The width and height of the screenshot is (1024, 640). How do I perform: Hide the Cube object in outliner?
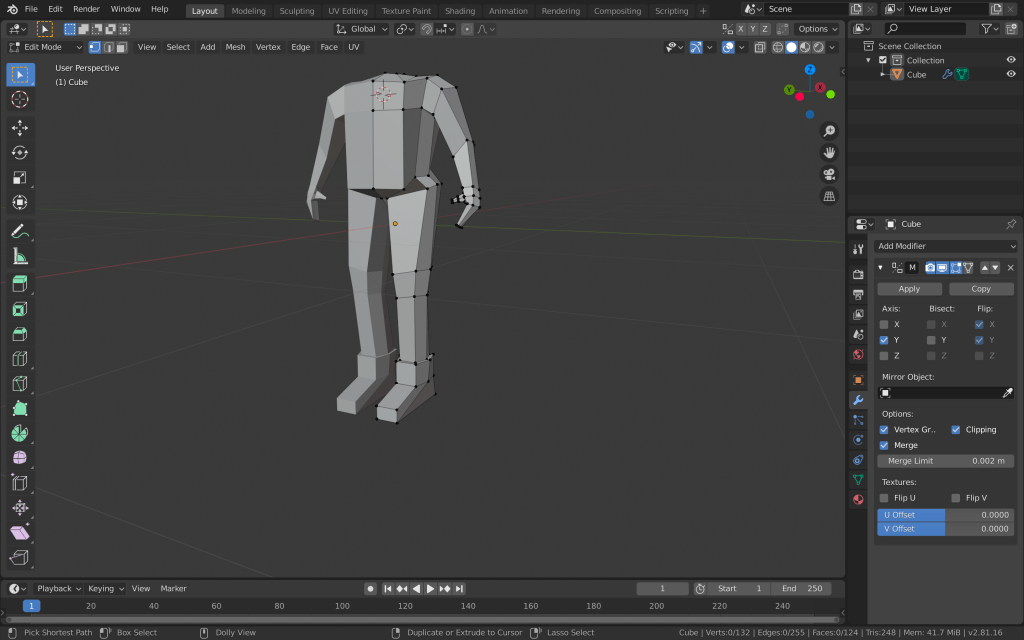[1011, 74]
